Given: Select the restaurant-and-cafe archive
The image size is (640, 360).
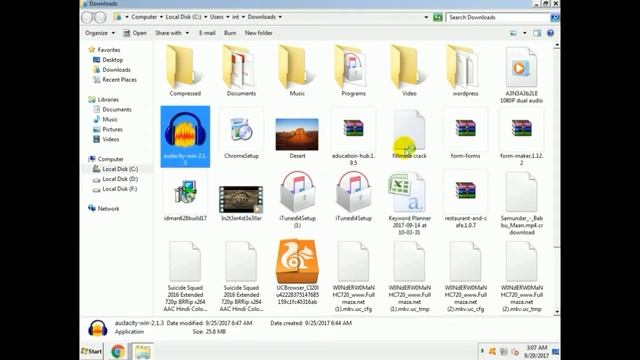Looking at the screenshot, I should coord(465,200).
